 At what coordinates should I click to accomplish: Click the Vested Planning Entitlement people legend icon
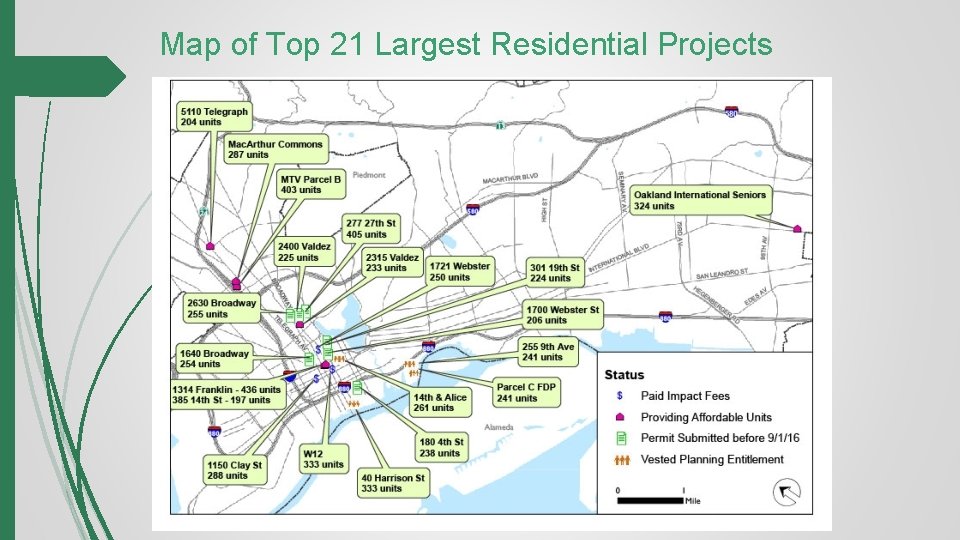[622, 460]
